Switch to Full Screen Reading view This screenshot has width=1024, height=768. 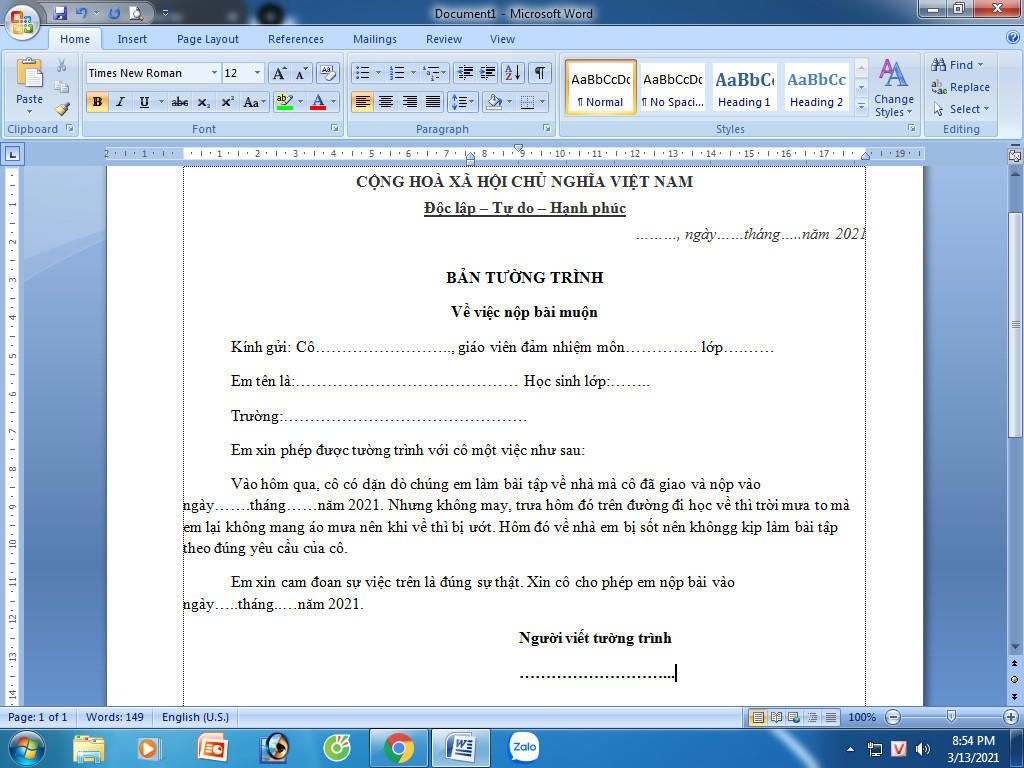pos(776,717)
